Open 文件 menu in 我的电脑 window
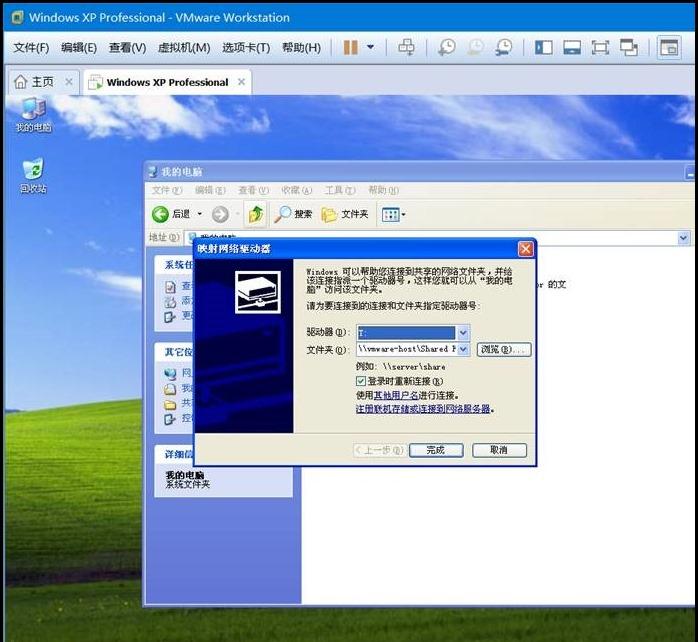 click(166, 191)
